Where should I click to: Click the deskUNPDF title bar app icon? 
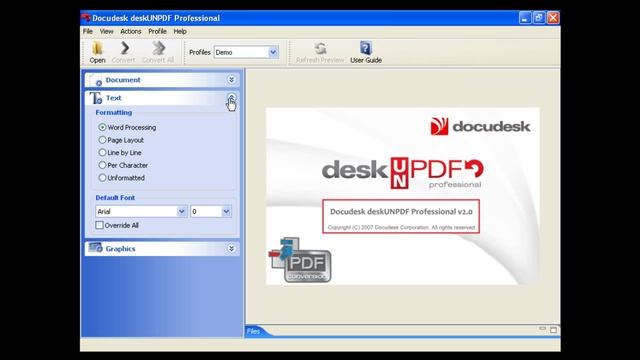click(x=86, y=18)
